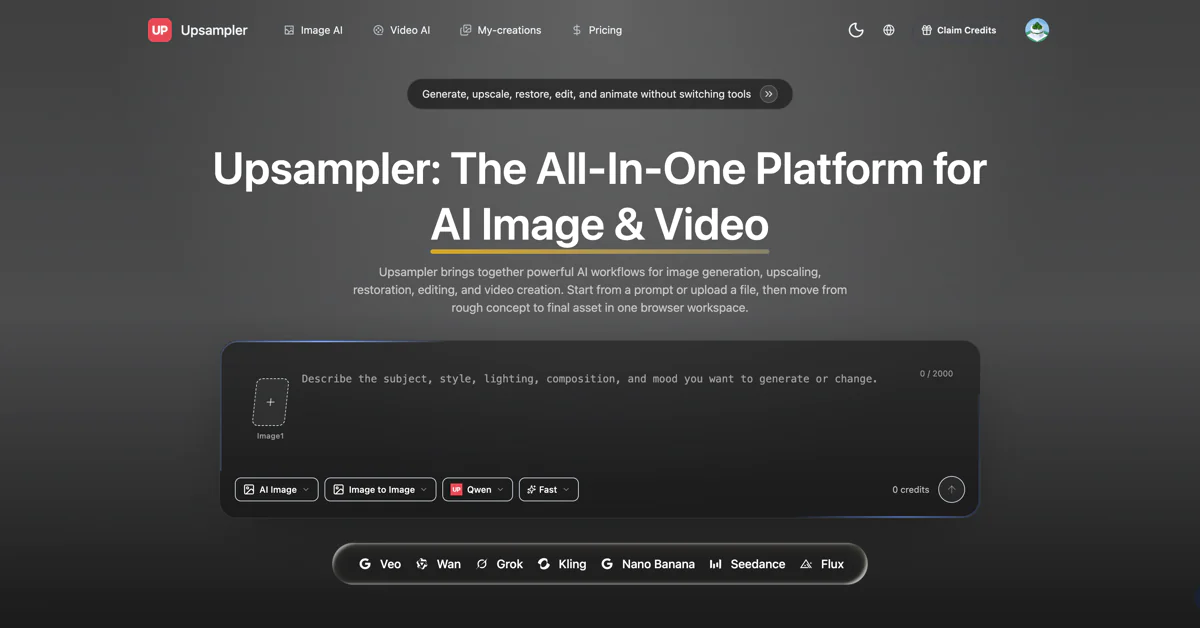The width and height of the screenshot is (1200, 628).
Task: Open the Qwen model dropdown
Action: pyautogui.click(x=477, y=489)
